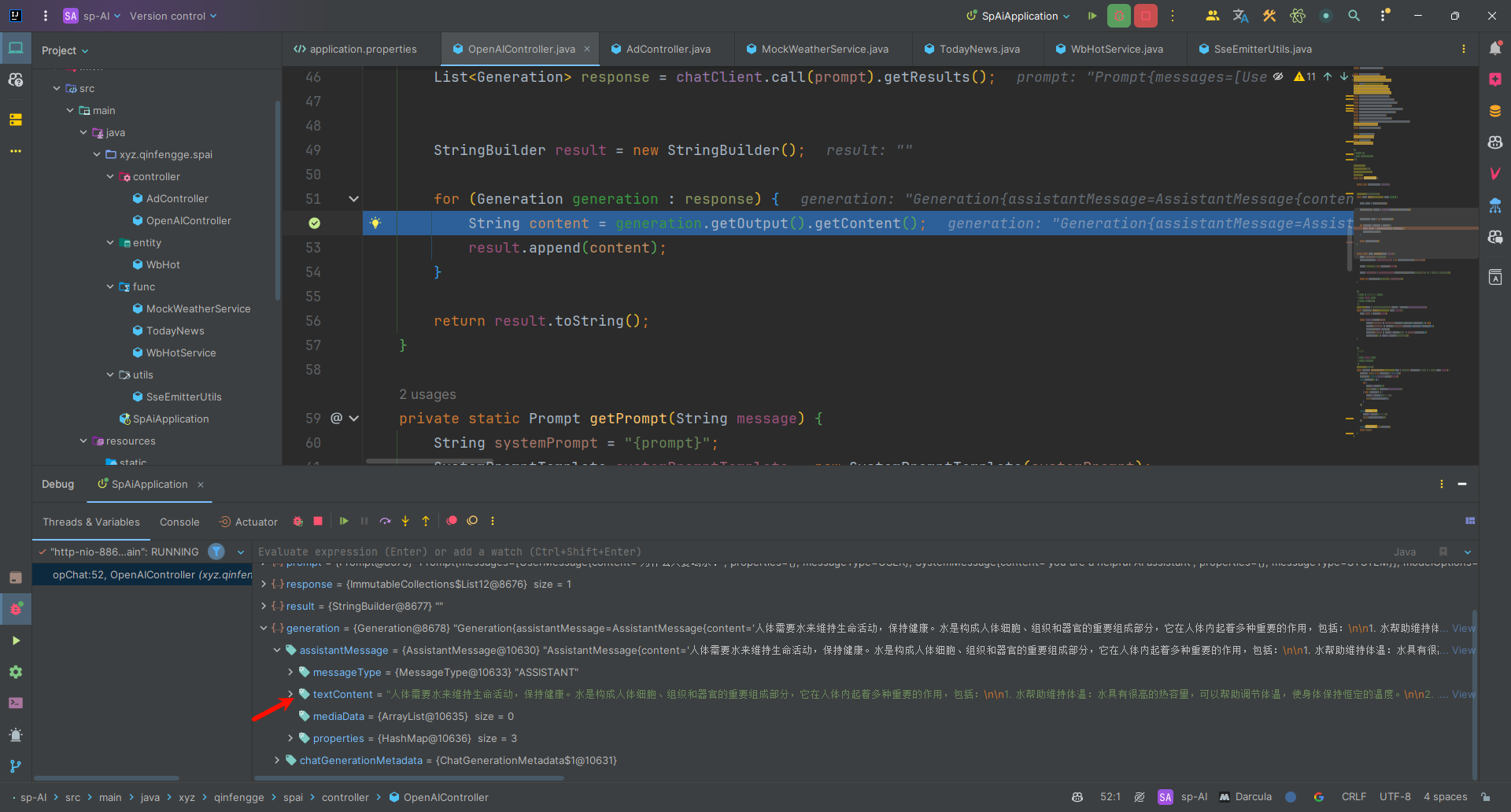Toggle the breakpoint on line 52

314,223
